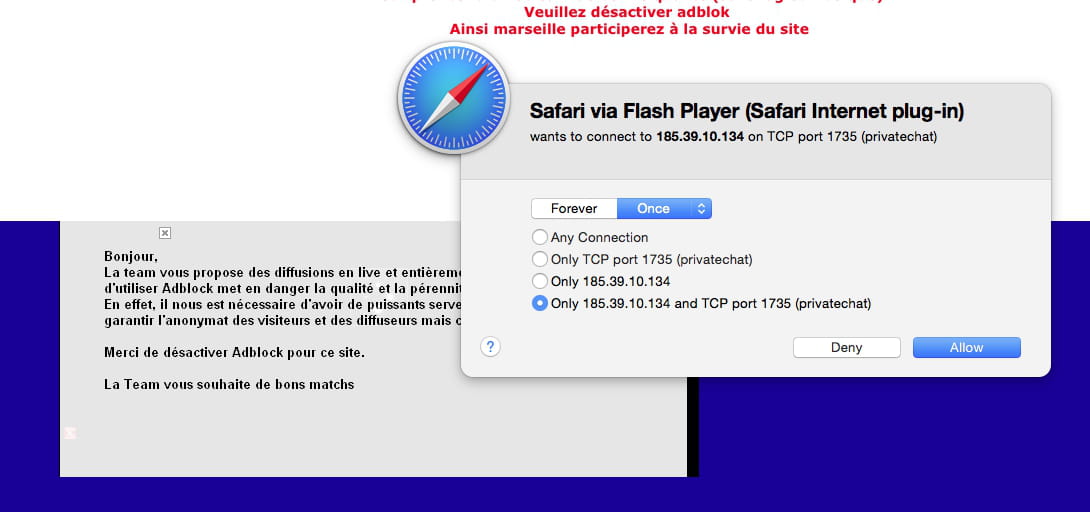Click the bold 185.39.10.134 address in the subtitle

(700, 137)
